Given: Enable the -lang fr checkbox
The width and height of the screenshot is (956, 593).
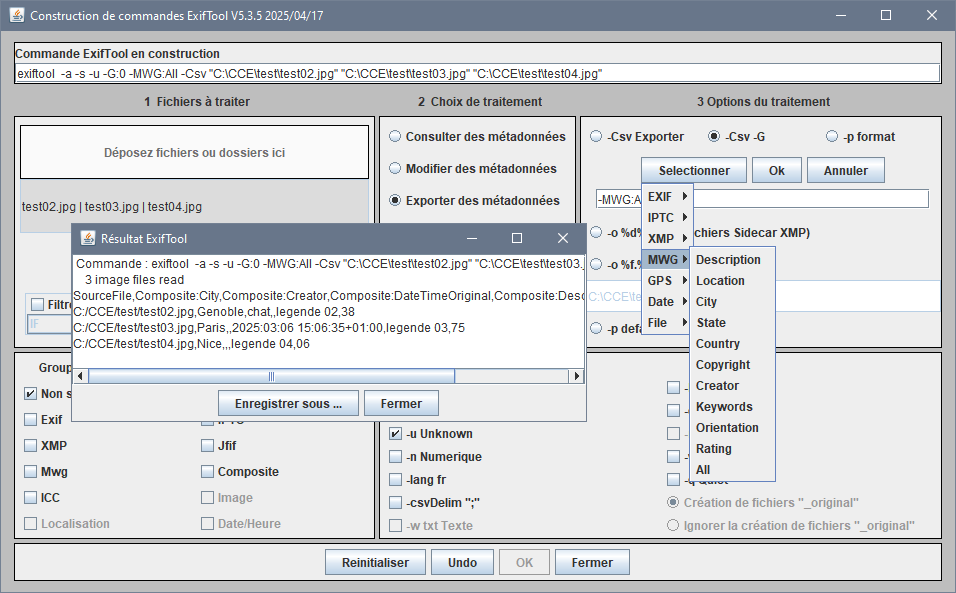Looking at the screenshot, I should 396,480.
